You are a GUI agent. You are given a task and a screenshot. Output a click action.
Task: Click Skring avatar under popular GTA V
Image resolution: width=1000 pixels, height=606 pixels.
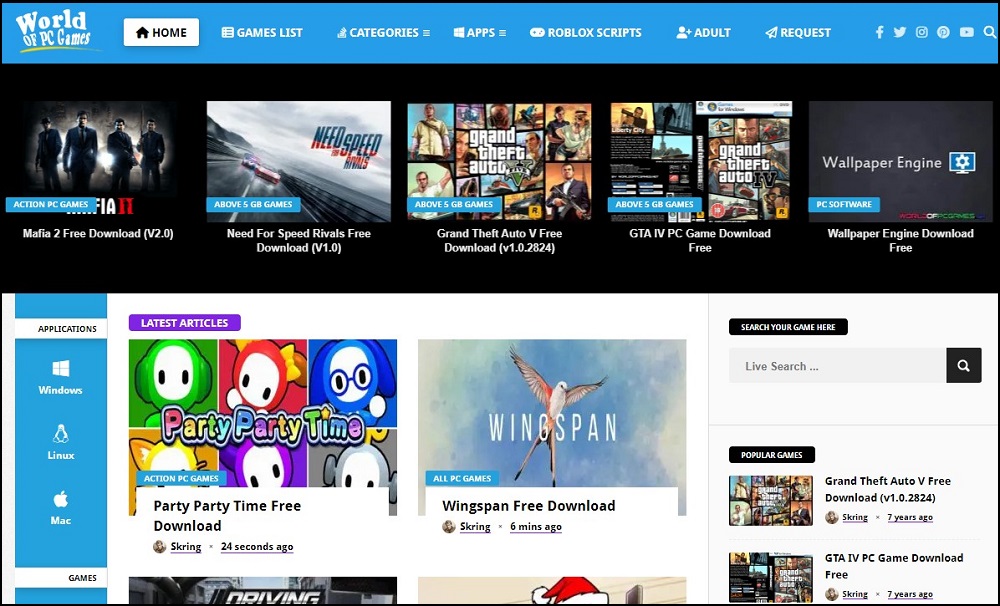point(832,517)
